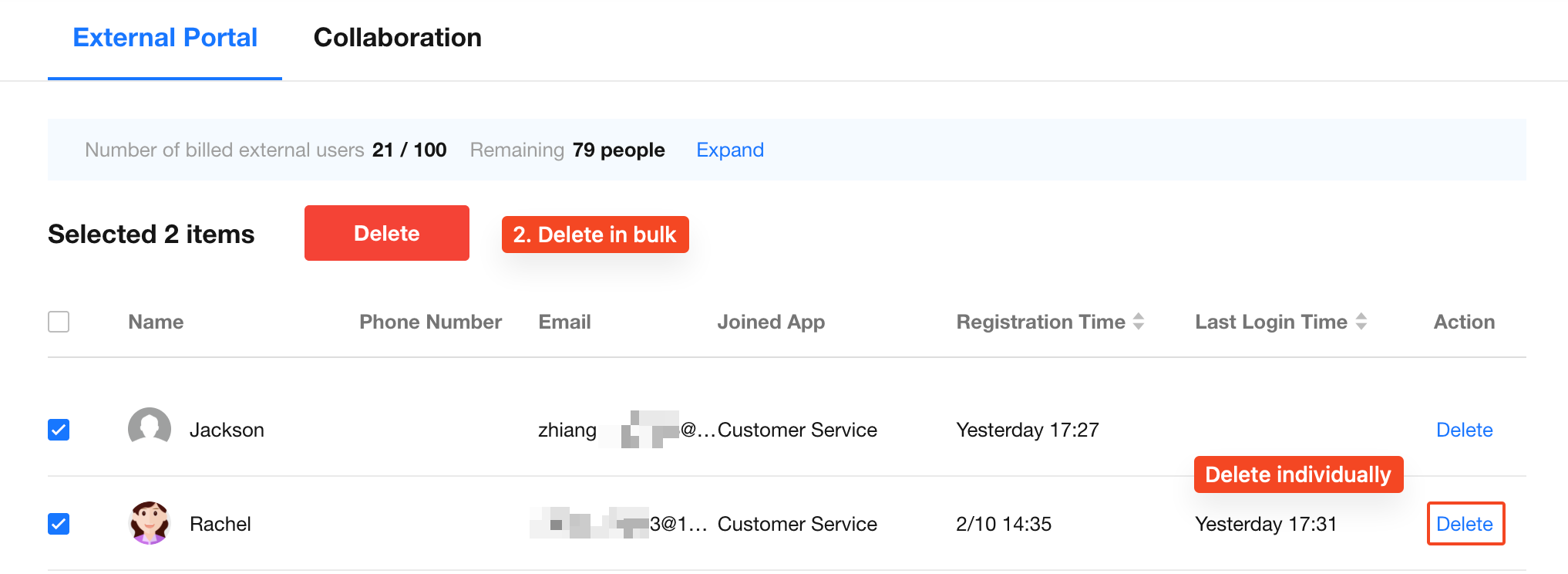The image size is (1568, 574).
Task: Sort by Last Login Time arrows
Action: (x=1361, y=322)
